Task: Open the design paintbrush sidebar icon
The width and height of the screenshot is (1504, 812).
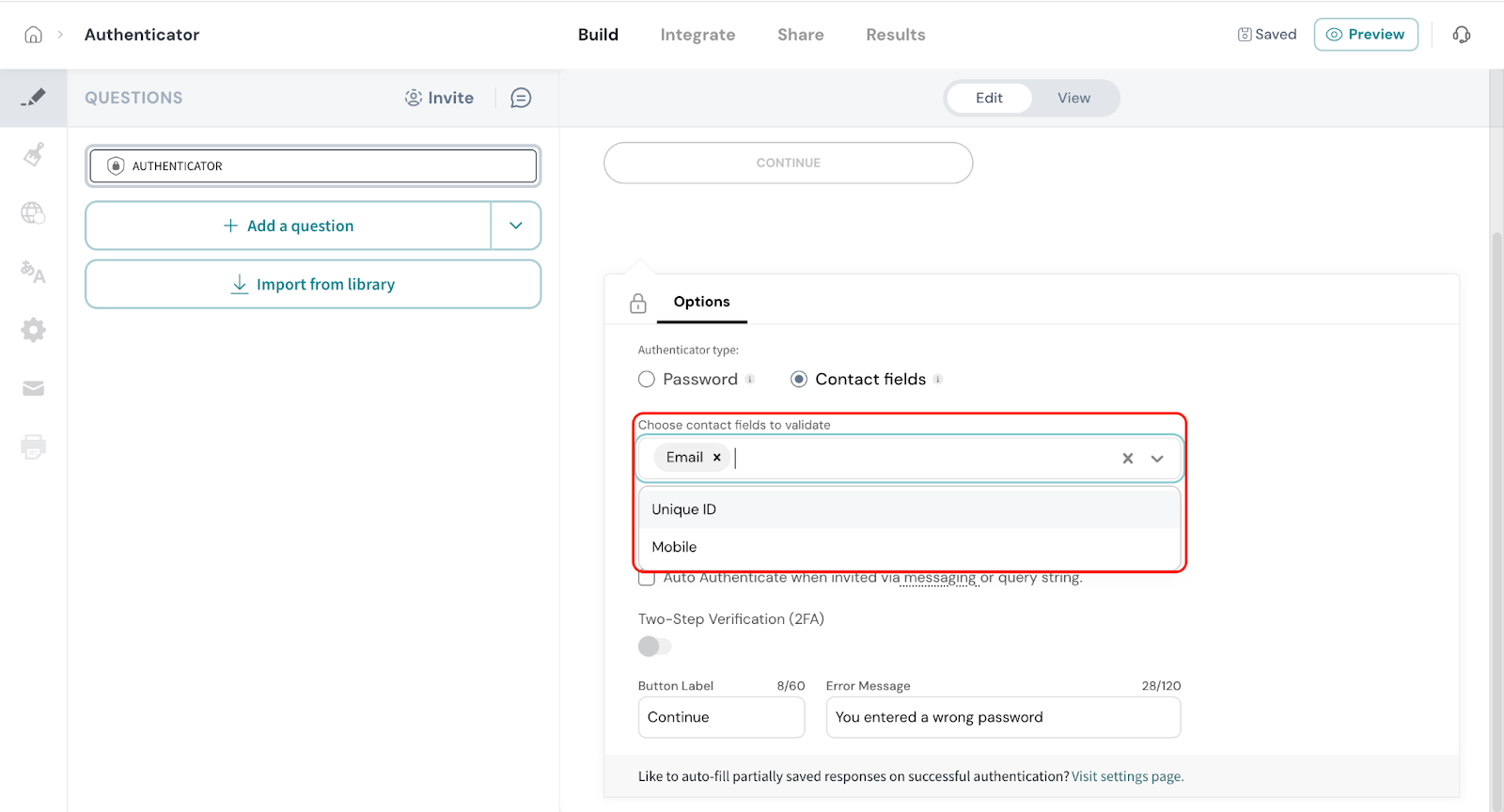Action: (34, 154)
